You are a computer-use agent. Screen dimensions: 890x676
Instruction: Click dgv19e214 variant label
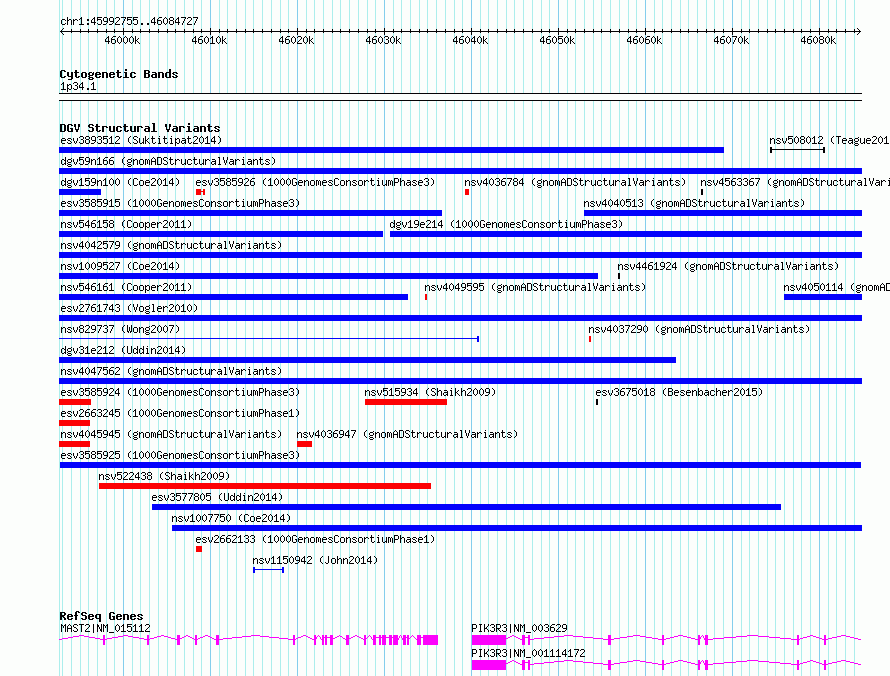click(x=506, y=224)
